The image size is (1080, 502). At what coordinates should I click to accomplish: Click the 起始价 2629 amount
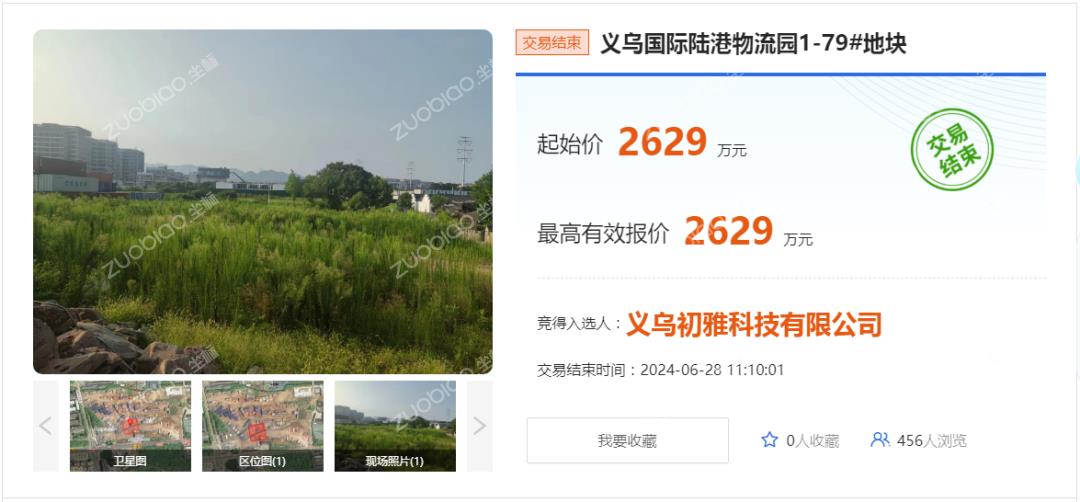(663, 142)
